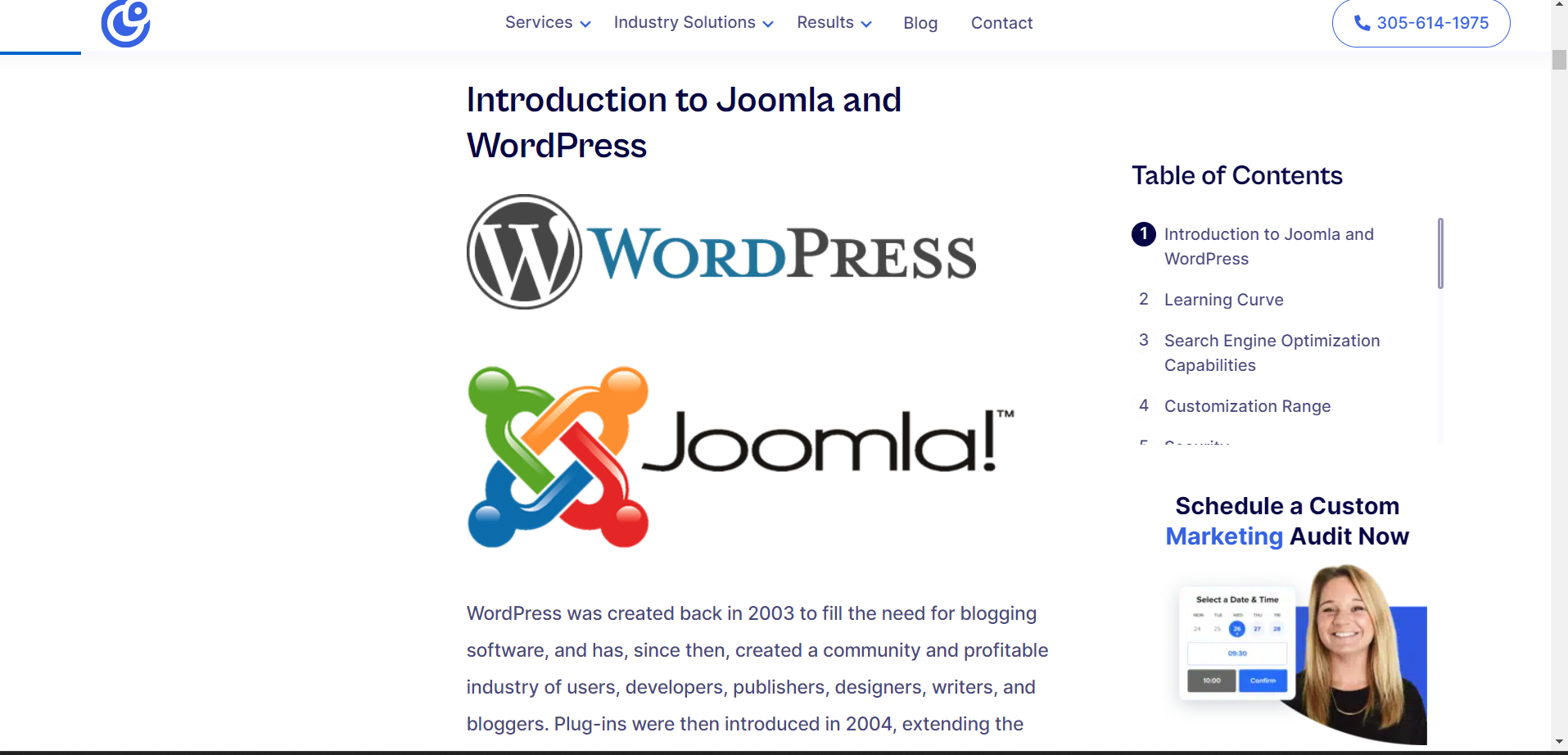Viewport: 1568px width, 755px height.
Task: Click number 2 beside Learning Curve
Action: pyautogui.click(x=1144, y=299)
